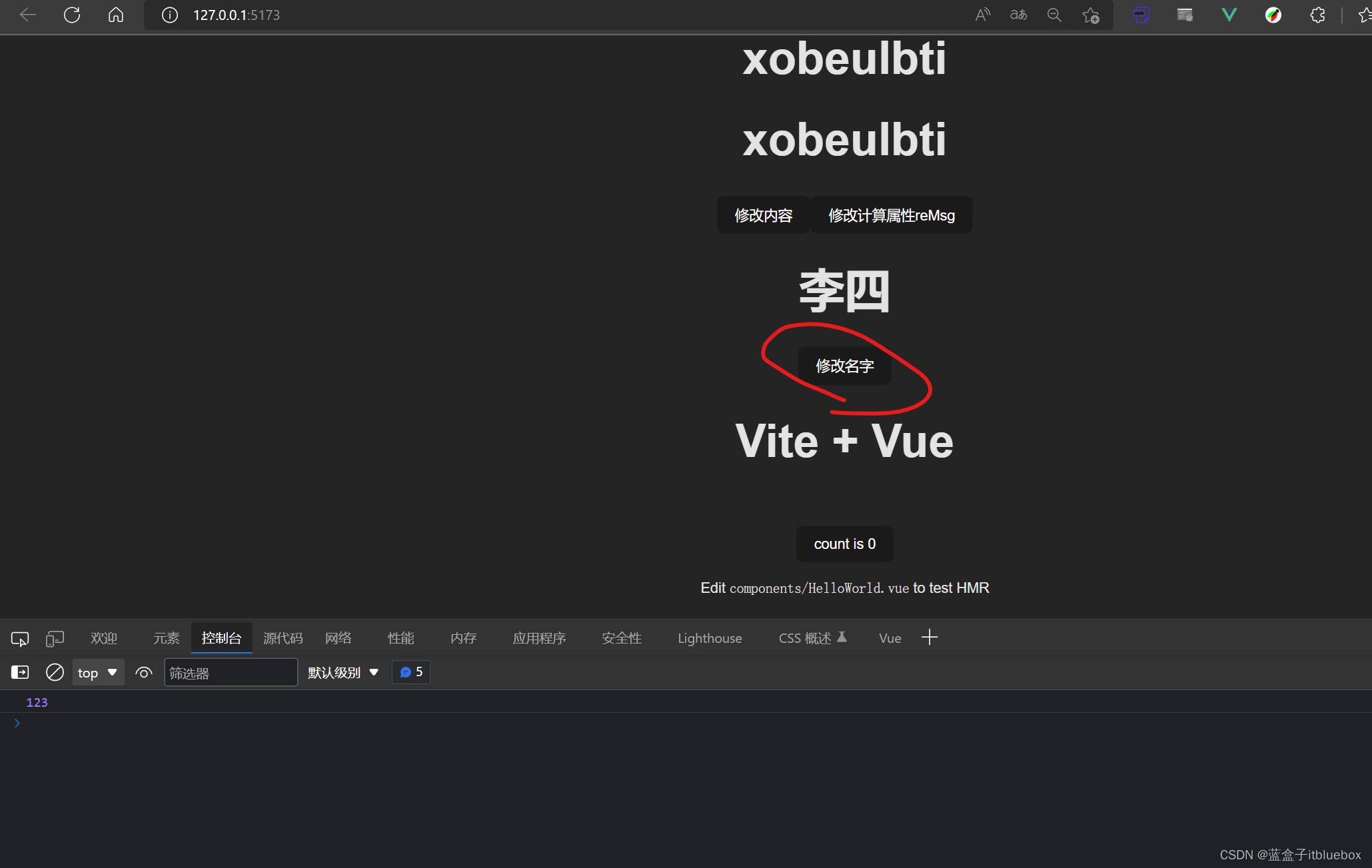This screenshot has width=1372, height=868.
Task: Open the issues counter badge showing 5
Action: (411, 672)
